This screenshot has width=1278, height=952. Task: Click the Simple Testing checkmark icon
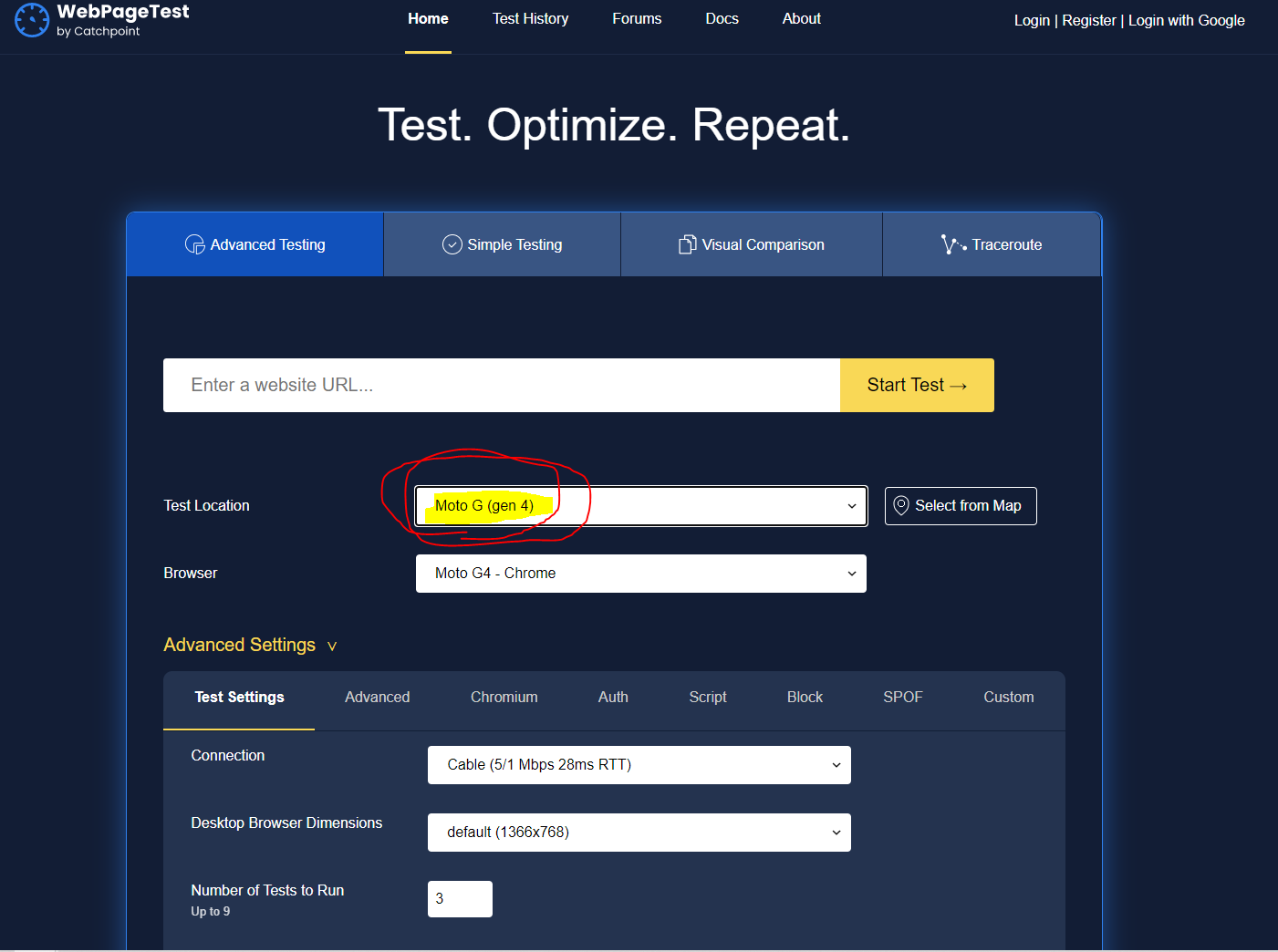click(452, 244)
